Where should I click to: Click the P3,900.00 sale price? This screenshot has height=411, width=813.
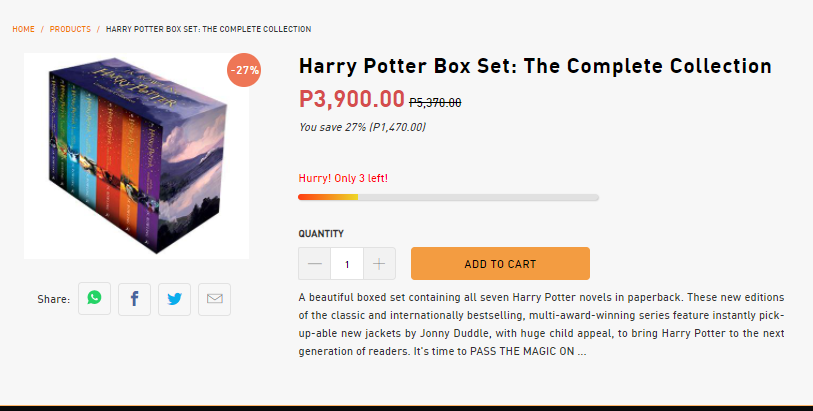(352, 98)
